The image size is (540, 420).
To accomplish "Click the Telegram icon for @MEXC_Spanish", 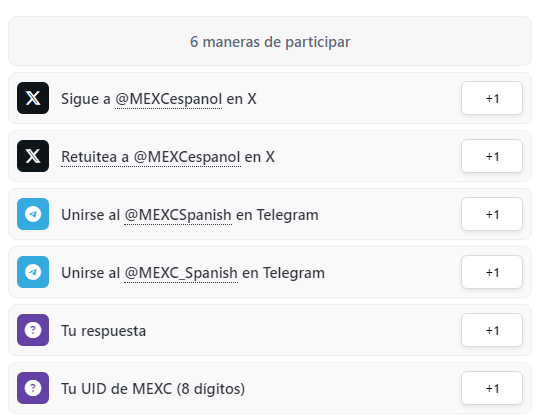I will [x=33, y=272].
